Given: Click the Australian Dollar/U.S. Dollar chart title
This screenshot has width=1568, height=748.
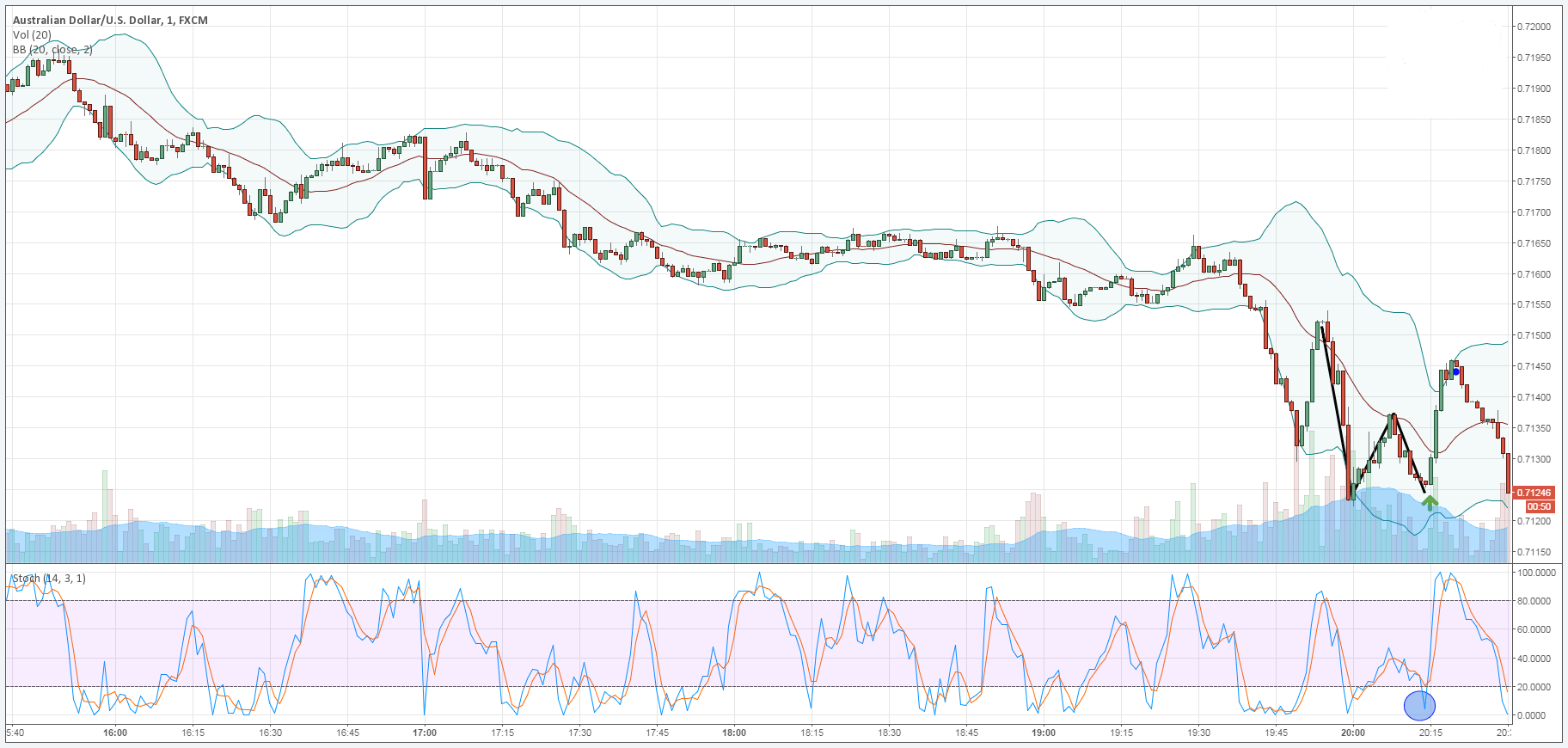Looking at the screenshot, I should 110,20.
